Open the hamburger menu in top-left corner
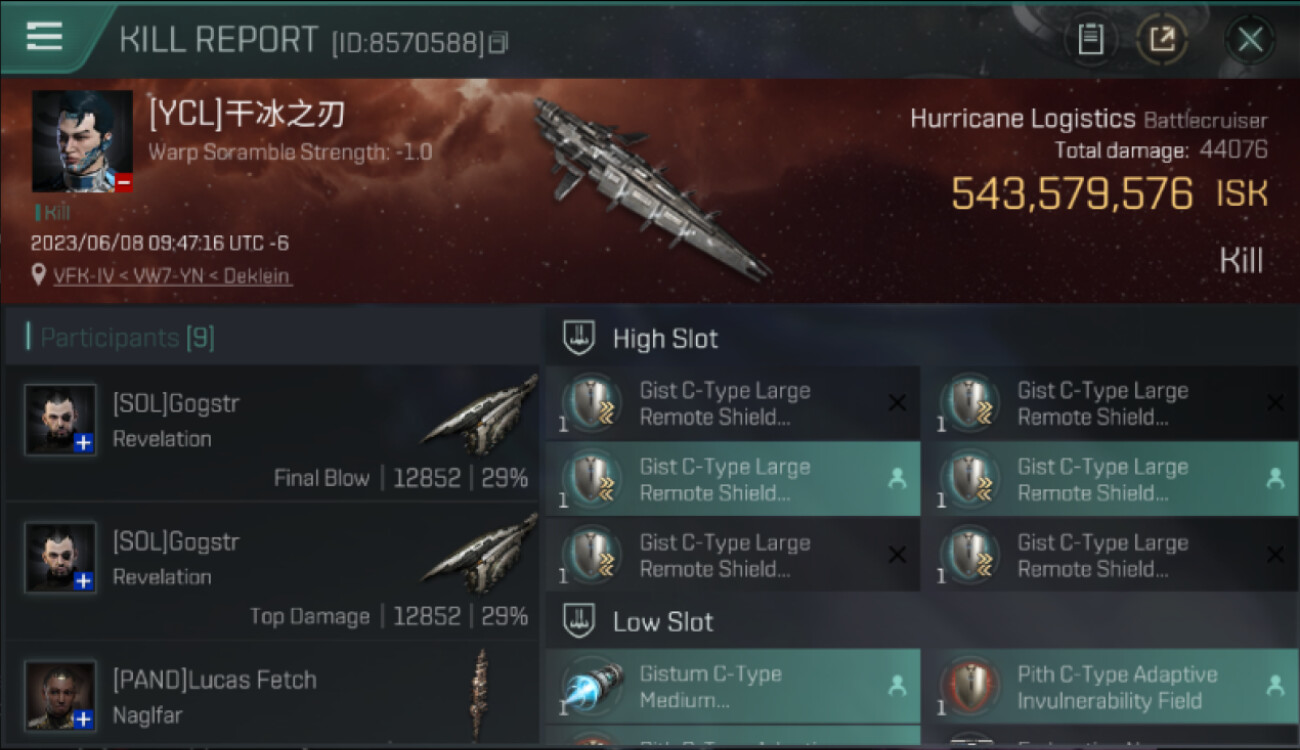Screen dimensions: 1300x750 [44, 37]
